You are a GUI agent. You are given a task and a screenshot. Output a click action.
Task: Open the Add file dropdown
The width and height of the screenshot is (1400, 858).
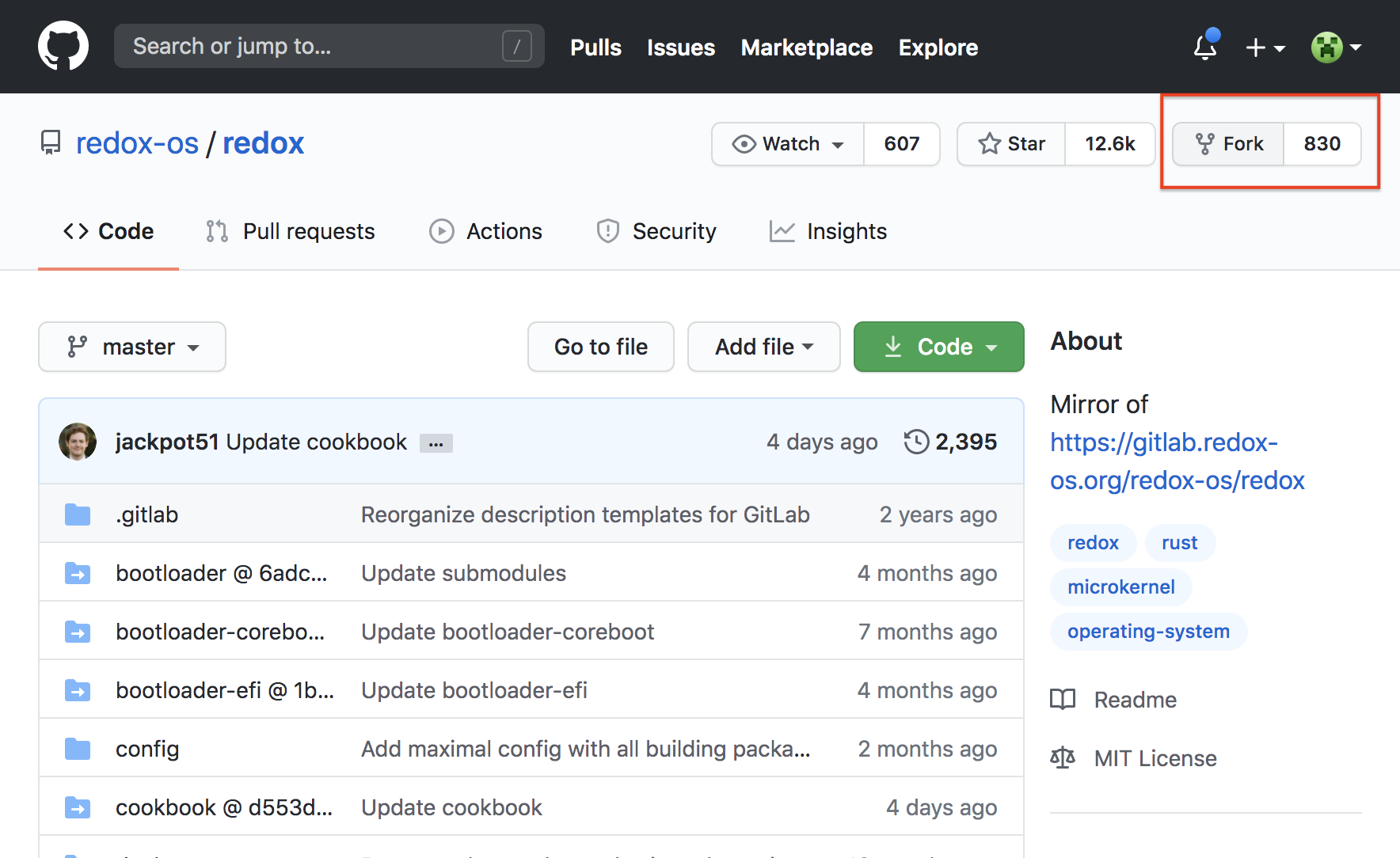(763, 347)
